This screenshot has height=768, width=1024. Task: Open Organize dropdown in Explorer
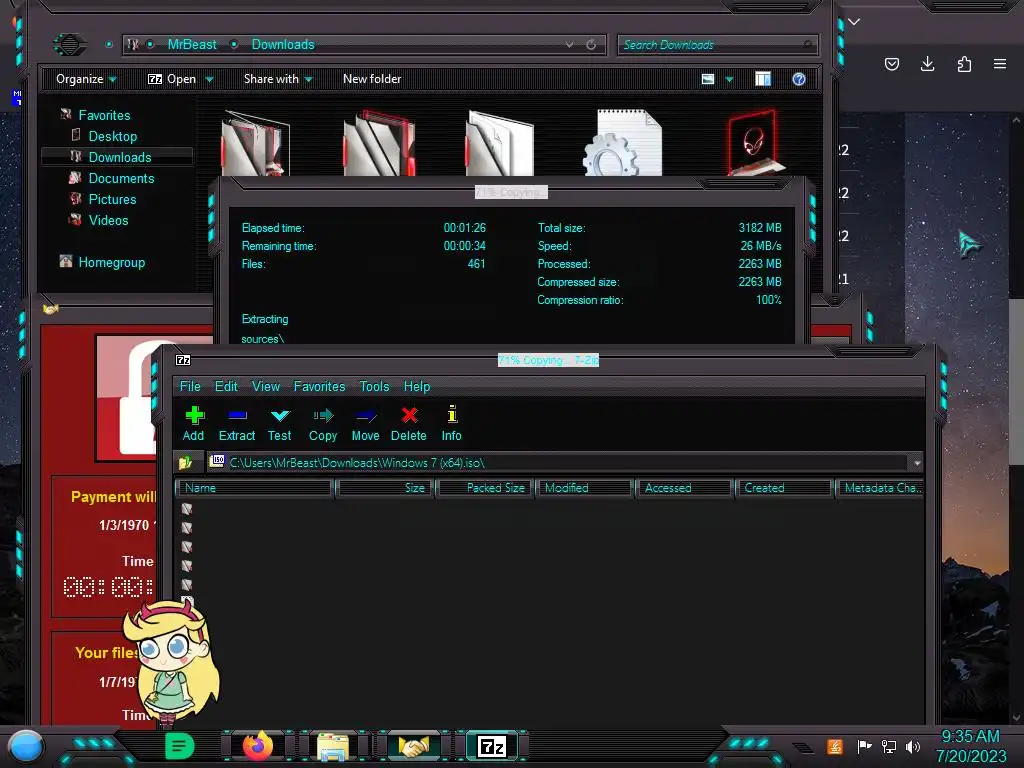tap(86, 79)
